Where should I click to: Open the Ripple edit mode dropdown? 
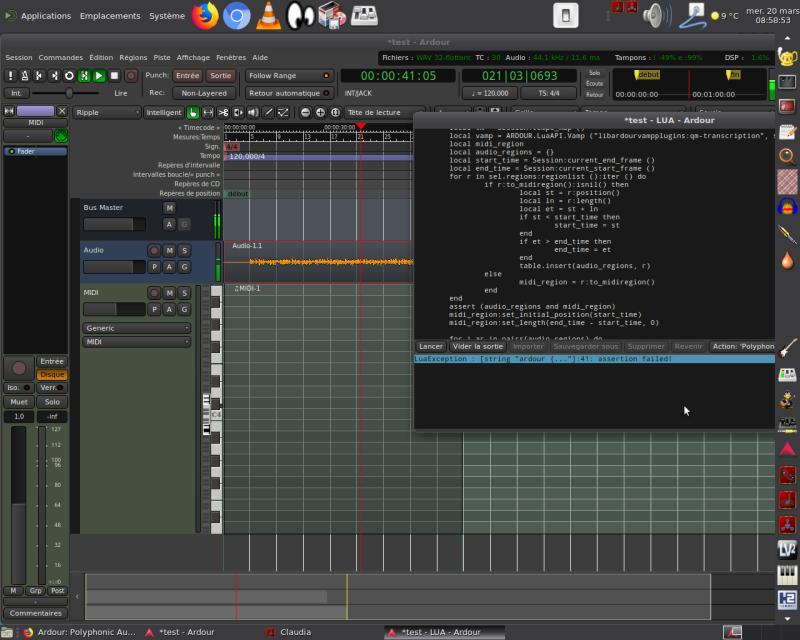coord(106,113)
